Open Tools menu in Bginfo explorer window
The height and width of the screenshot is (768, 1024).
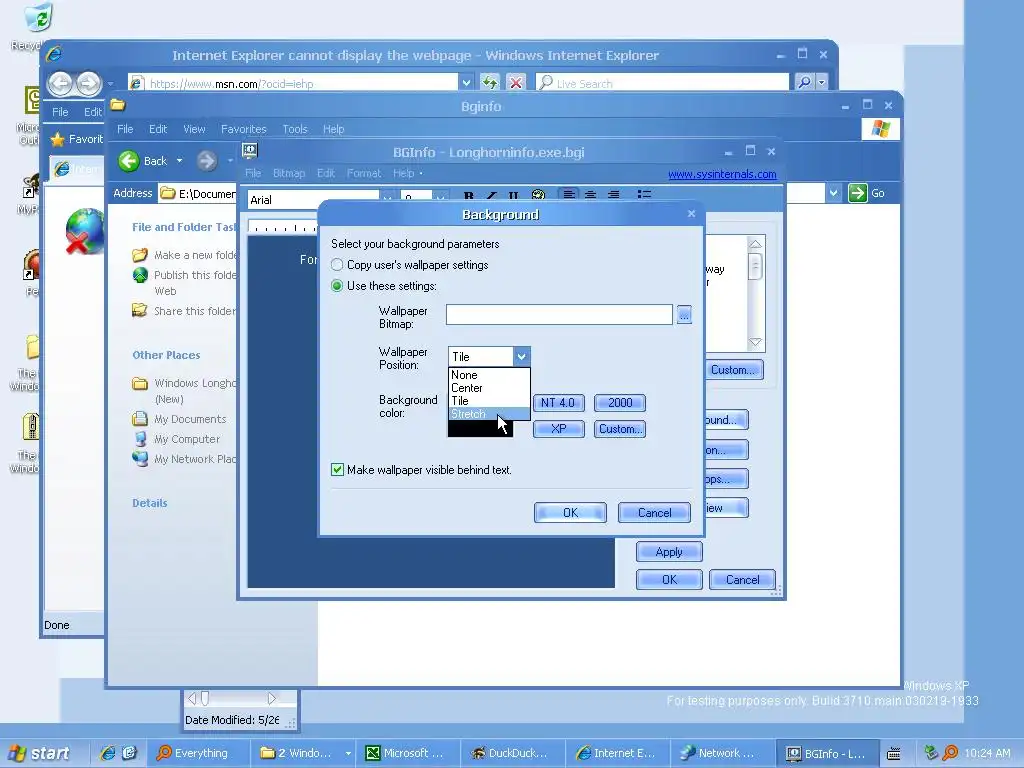(295, 129)
